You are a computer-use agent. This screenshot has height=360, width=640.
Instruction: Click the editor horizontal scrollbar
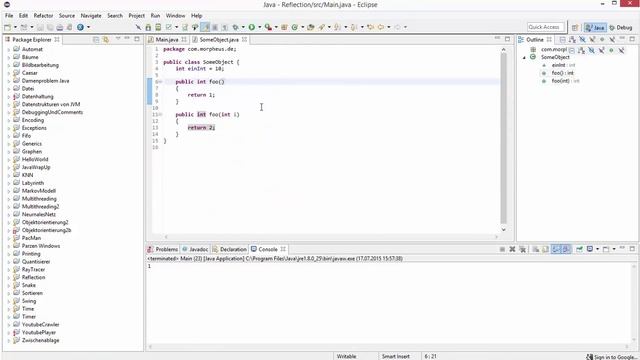point(331,237)
